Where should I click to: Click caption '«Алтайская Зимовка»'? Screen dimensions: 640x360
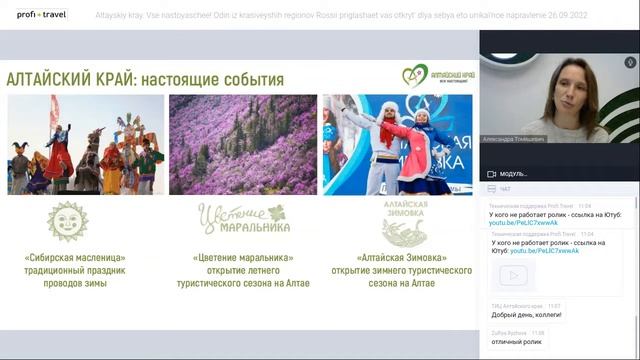(x=402, y=258)
